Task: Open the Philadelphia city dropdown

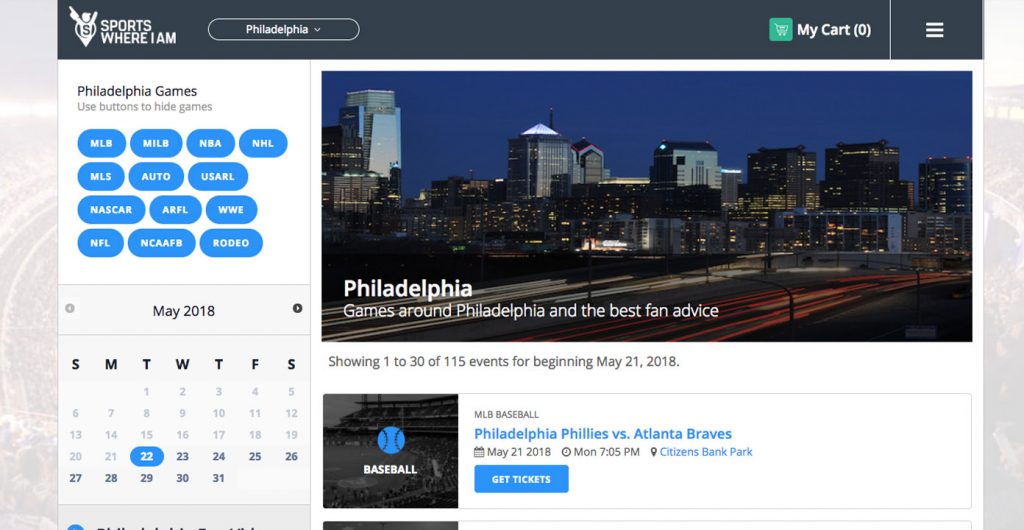Action: click(x=283, y=29)
